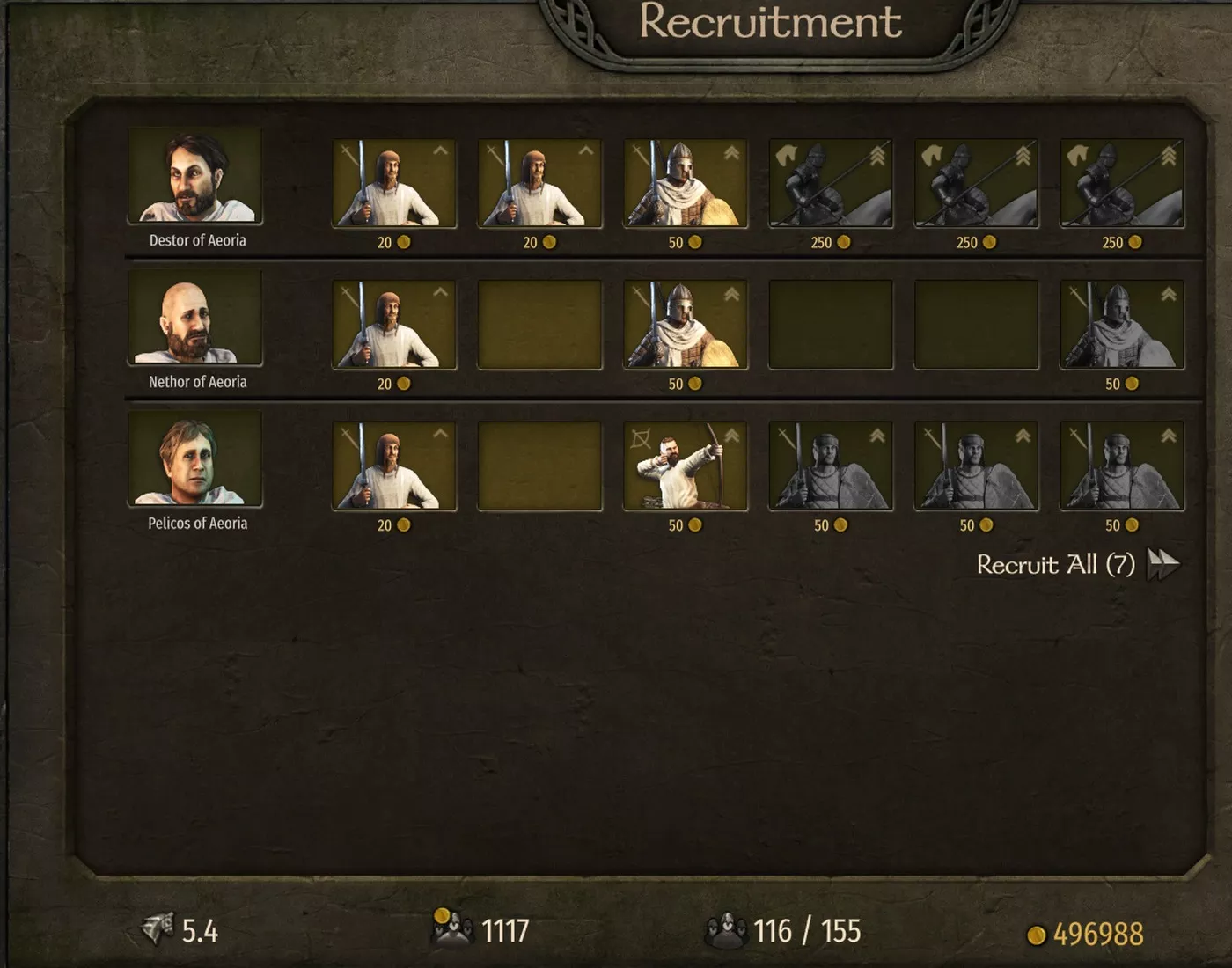The width and height of the screenshot is (1232, 968).
Task: Click the Recruit All double-arrow icon
Action: point(1163,564)
